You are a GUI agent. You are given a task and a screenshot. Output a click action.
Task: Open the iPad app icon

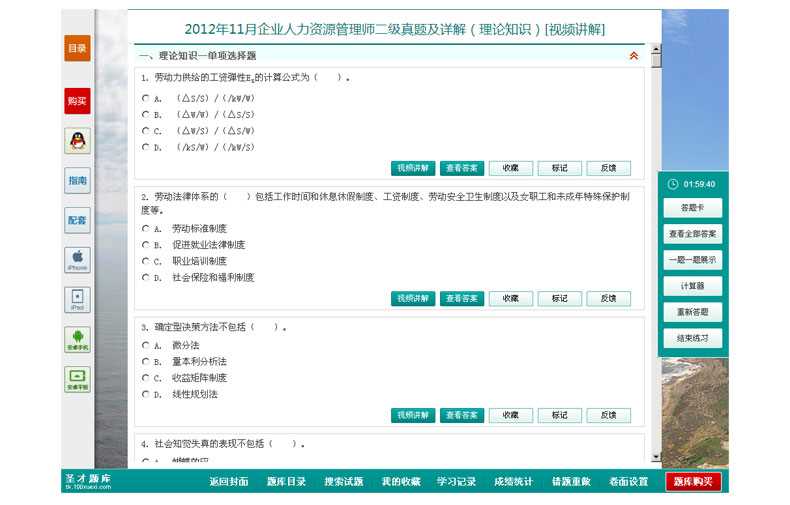point(77,300)
